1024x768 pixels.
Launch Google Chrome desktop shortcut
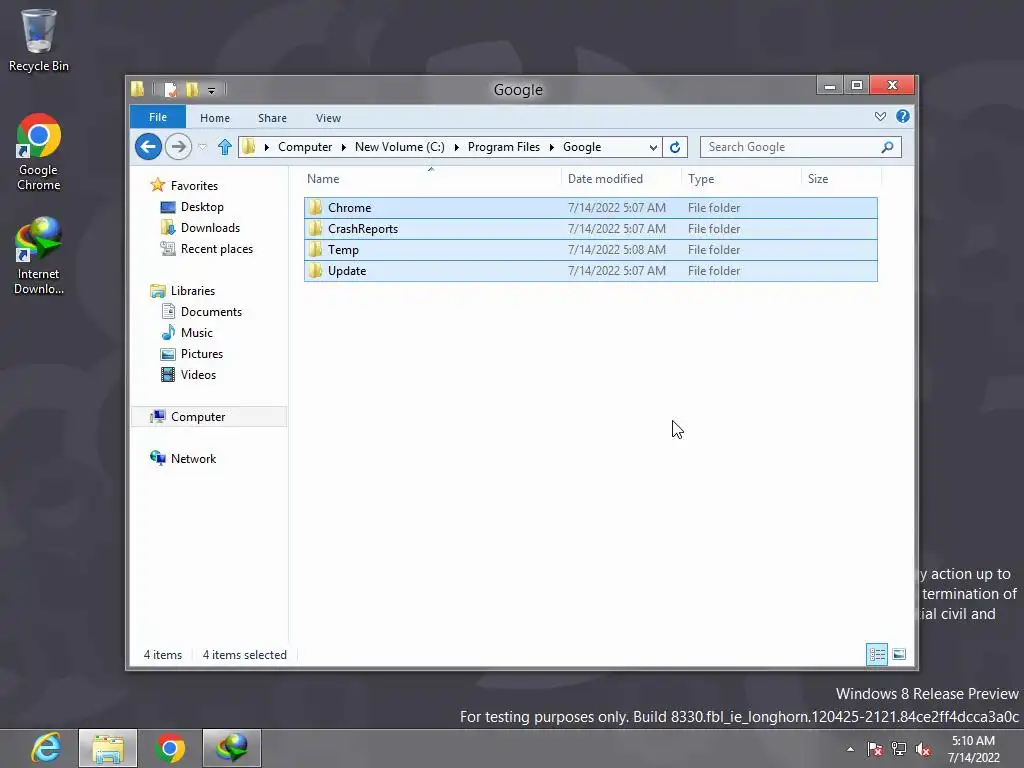pyautogui.click(x=38, y=152)
